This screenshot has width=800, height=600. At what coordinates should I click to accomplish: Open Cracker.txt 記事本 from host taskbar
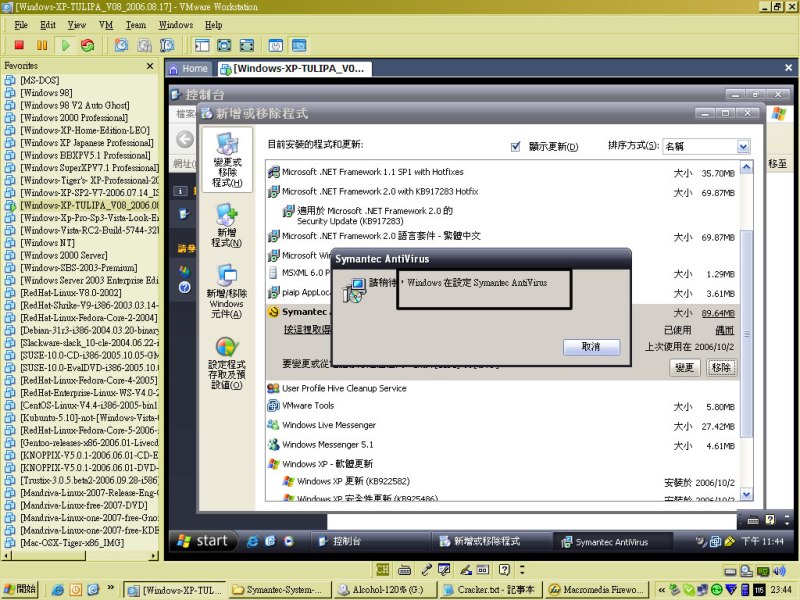[x=489, y=590]
